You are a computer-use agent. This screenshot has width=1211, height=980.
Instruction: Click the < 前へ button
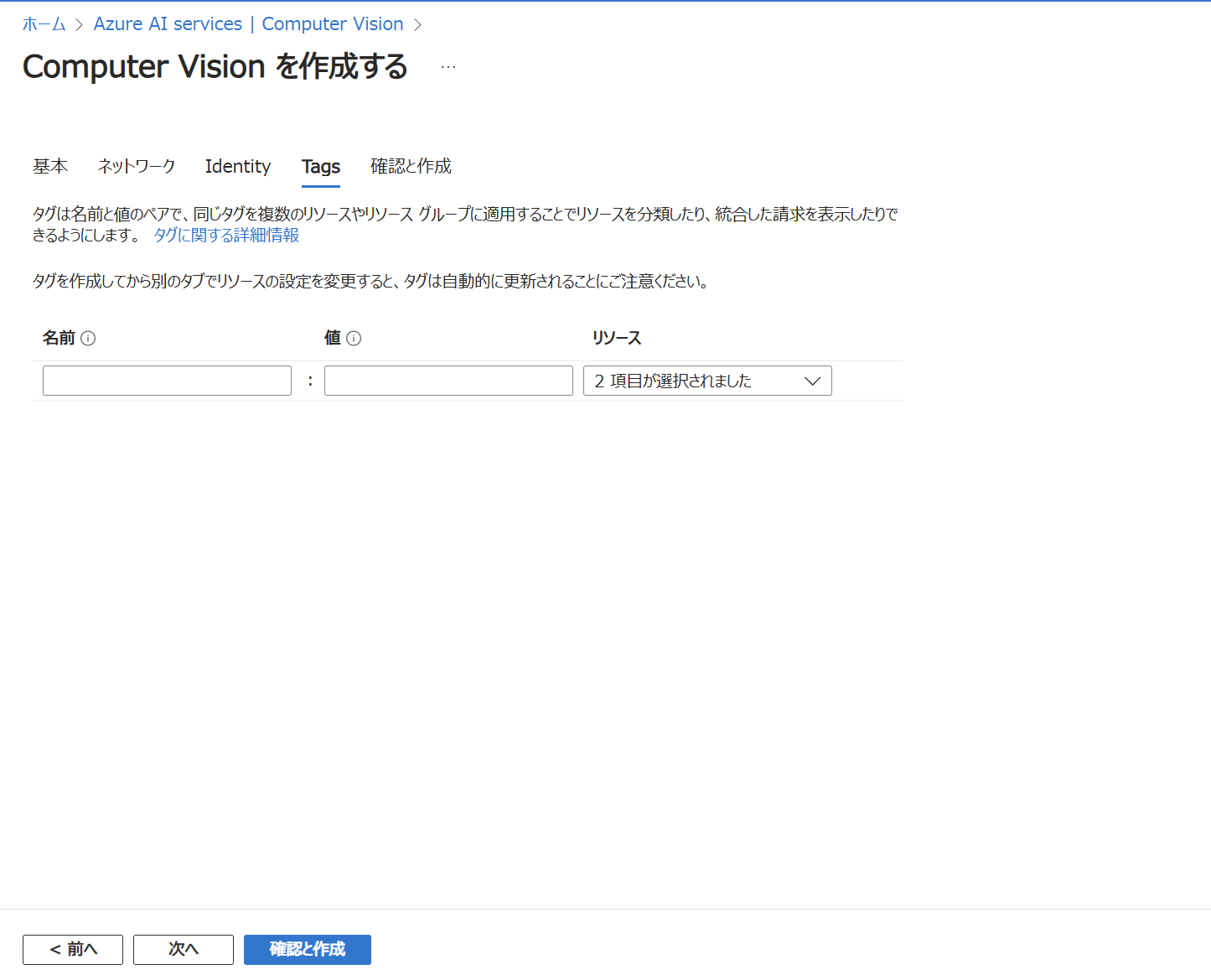(x=73, y=950)
